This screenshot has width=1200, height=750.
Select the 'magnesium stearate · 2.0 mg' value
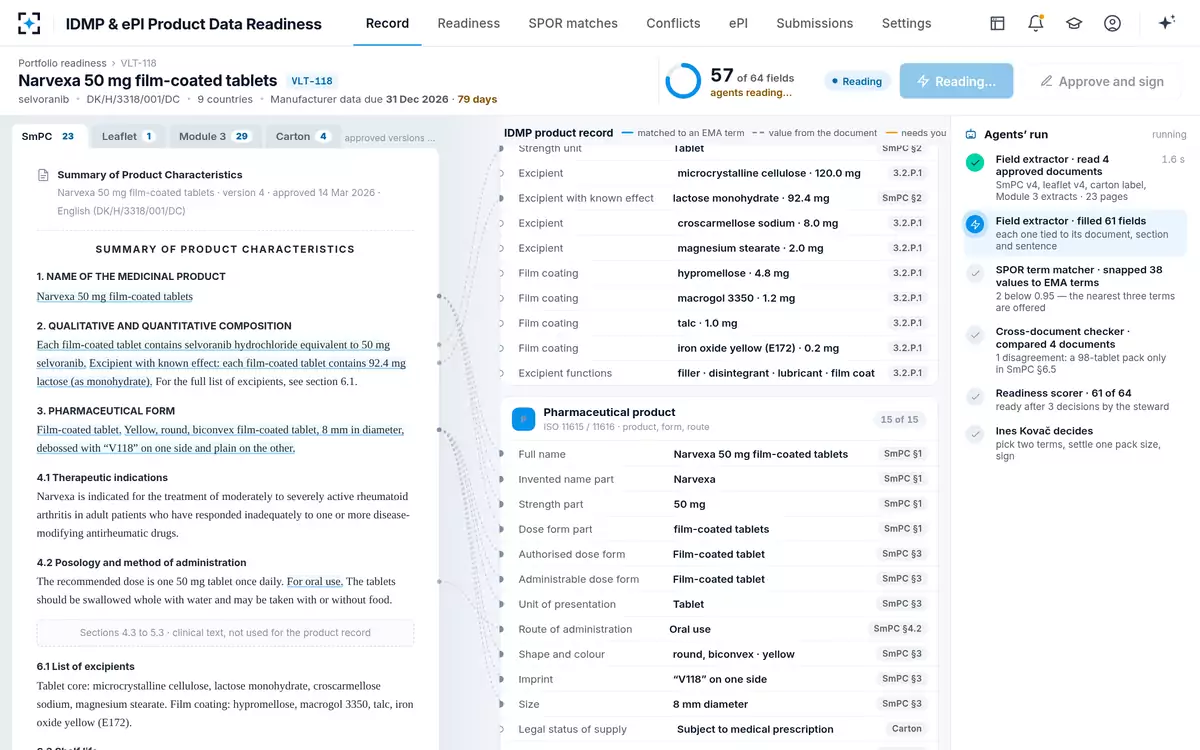coord(750,248)
